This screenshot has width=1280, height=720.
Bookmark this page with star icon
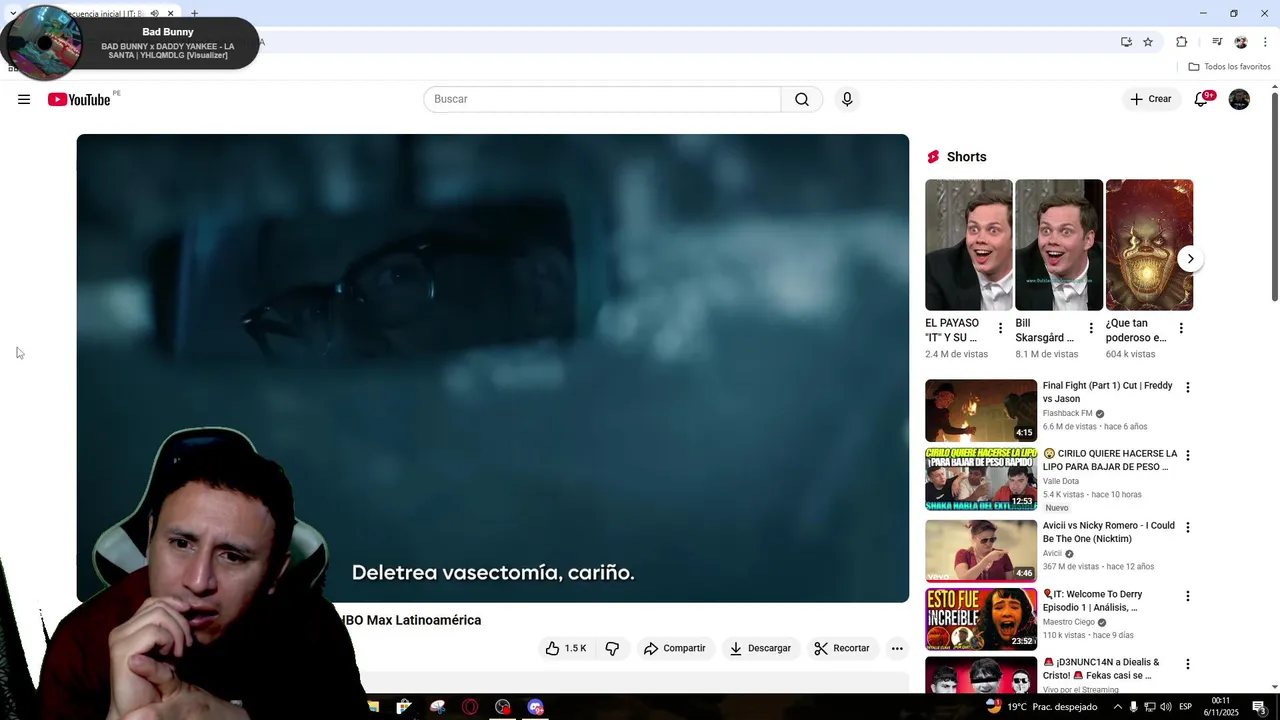tap(1148, 42)
